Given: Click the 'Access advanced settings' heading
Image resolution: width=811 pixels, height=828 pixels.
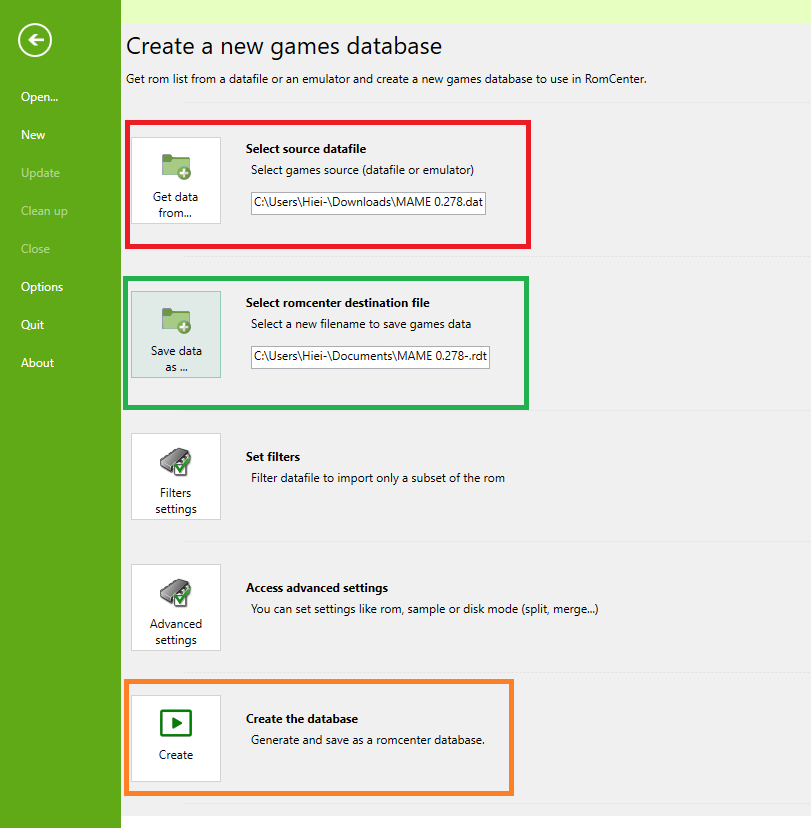Looking at the screenshot, I should [317, 588].
